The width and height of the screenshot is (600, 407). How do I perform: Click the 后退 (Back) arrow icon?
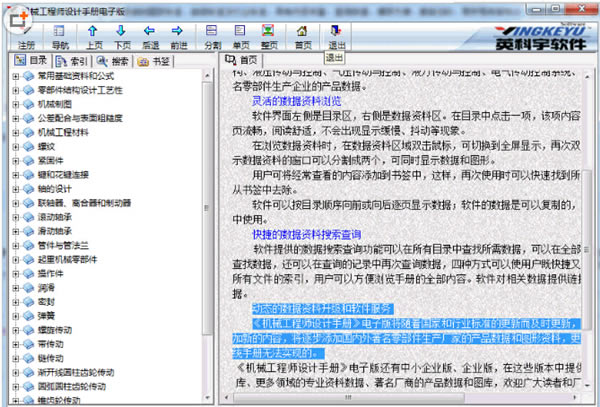(150, 35)
